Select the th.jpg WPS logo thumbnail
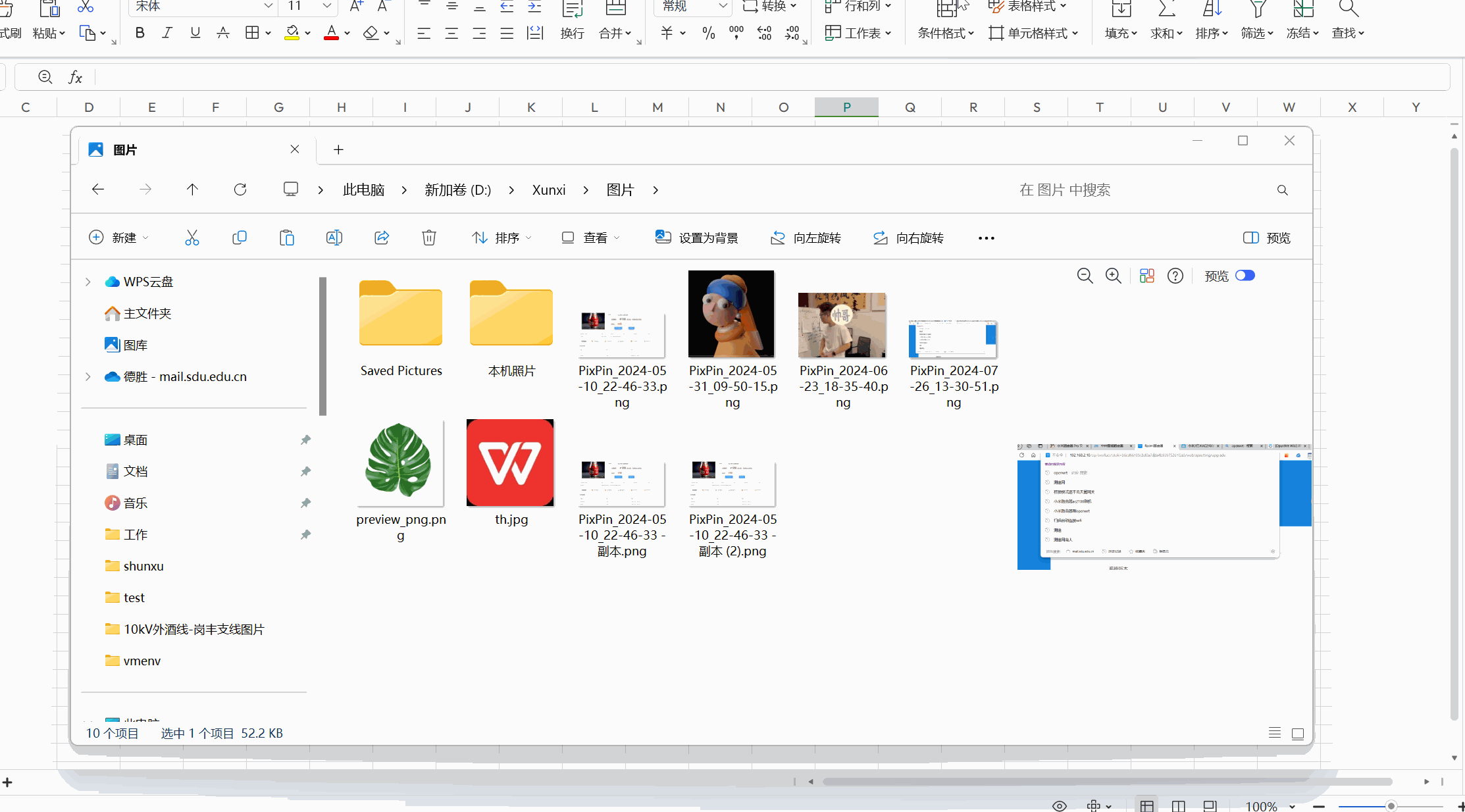The height and width of the screenshot is (812, 1465). coord(510,463)
